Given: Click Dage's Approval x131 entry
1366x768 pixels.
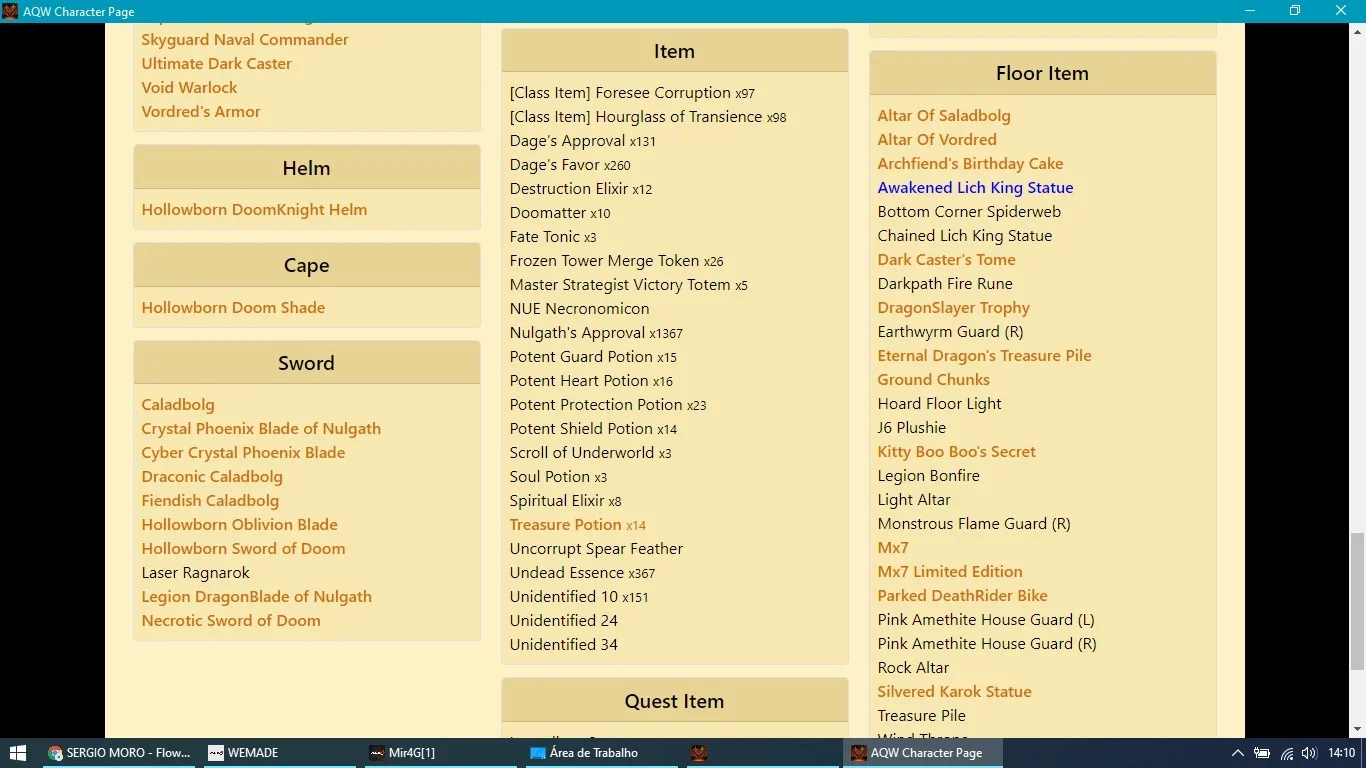Looking at the screenshot, I should pos(583,141).
